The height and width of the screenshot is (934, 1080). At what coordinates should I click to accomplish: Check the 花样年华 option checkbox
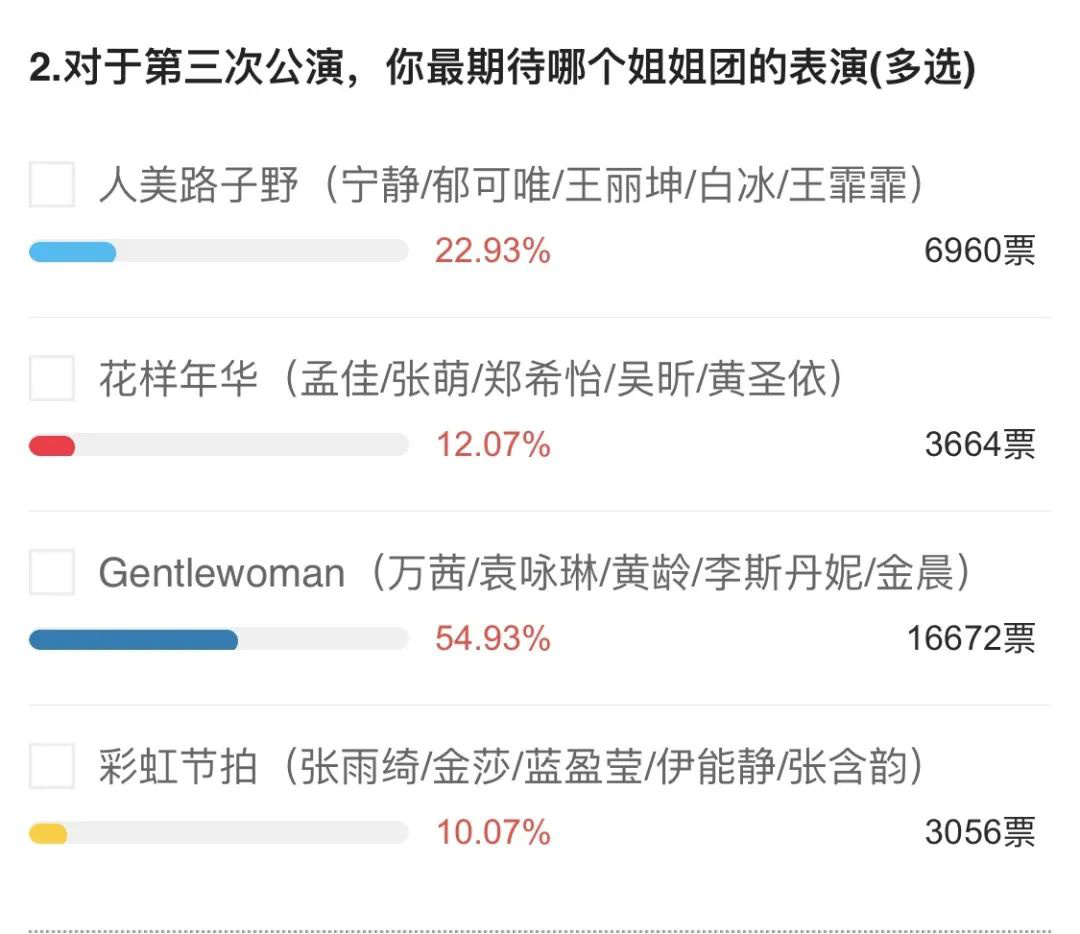pyautogui.click(x=52, y=378)
